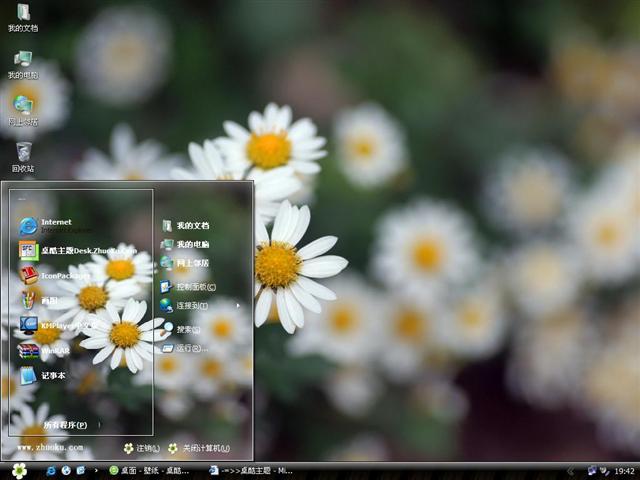The width and height of the screenshot is (640, 480).
Task: Open 我的文档 in start menu right column
Action: (185, 225)
